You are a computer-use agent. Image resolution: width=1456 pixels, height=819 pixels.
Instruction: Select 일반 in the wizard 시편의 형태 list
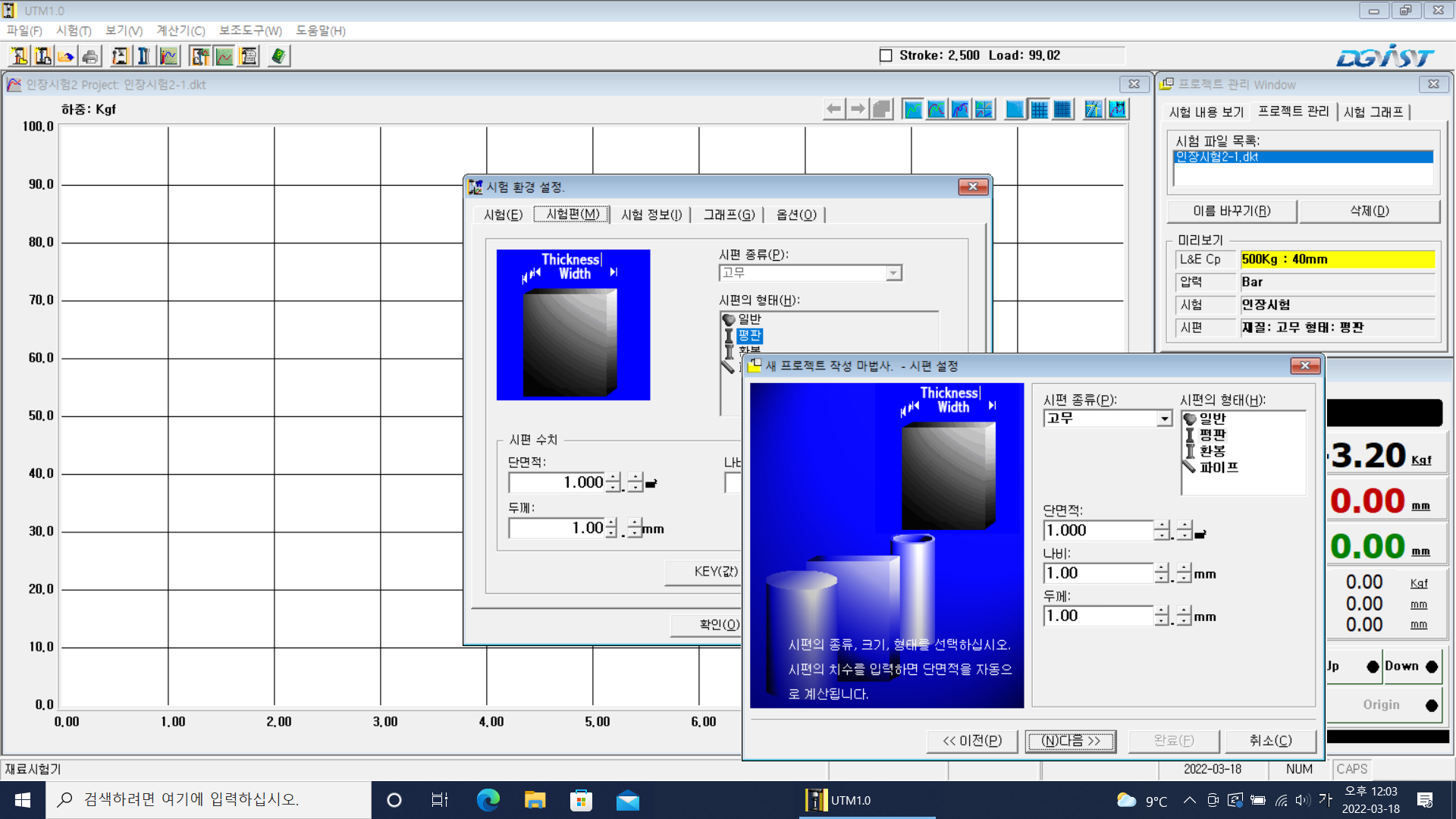click(1212, 419)
